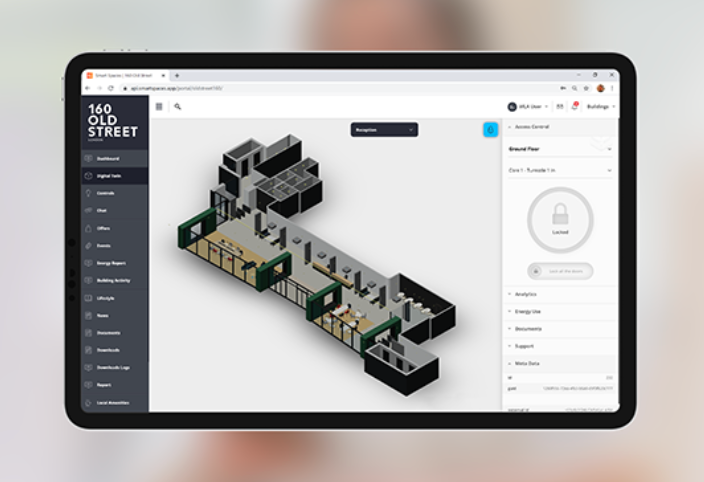
Task: Click the Report icon in sidebar
Action: (88, 385)
